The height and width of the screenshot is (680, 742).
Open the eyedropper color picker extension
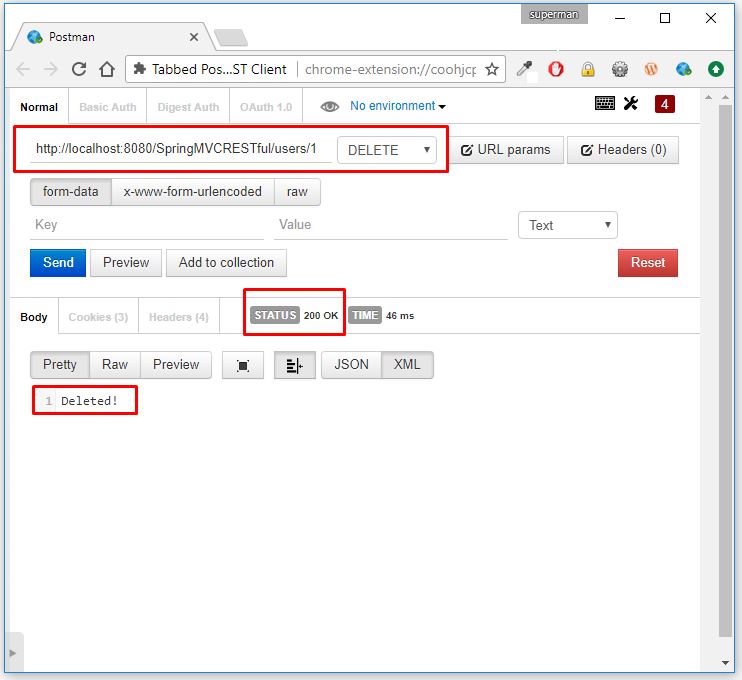point(524,69)
